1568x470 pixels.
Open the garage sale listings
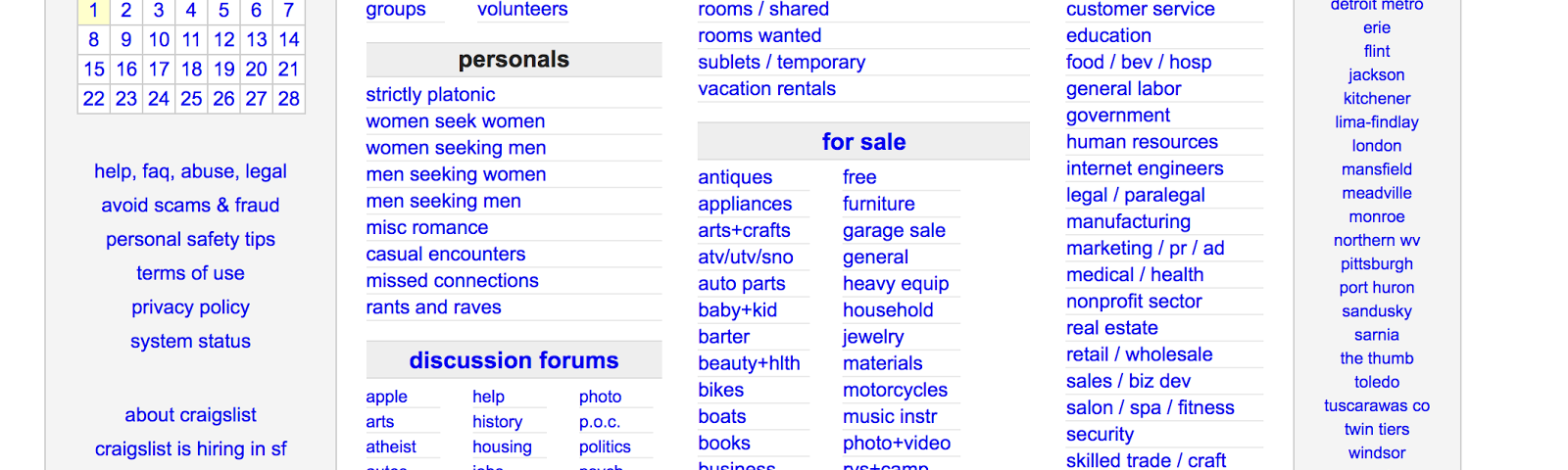(x=894, y=231)
